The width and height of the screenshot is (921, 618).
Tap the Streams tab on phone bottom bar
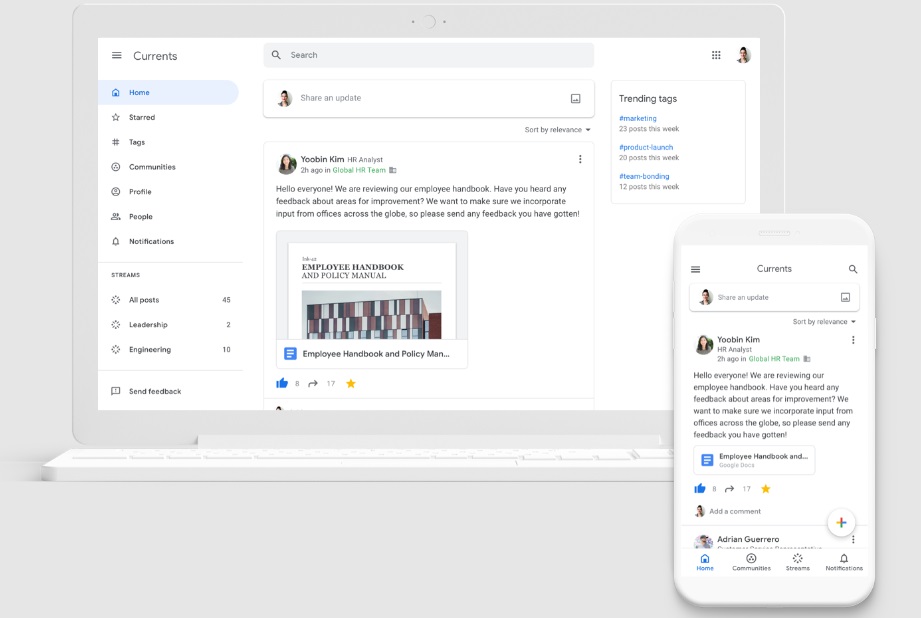(797, 562)
